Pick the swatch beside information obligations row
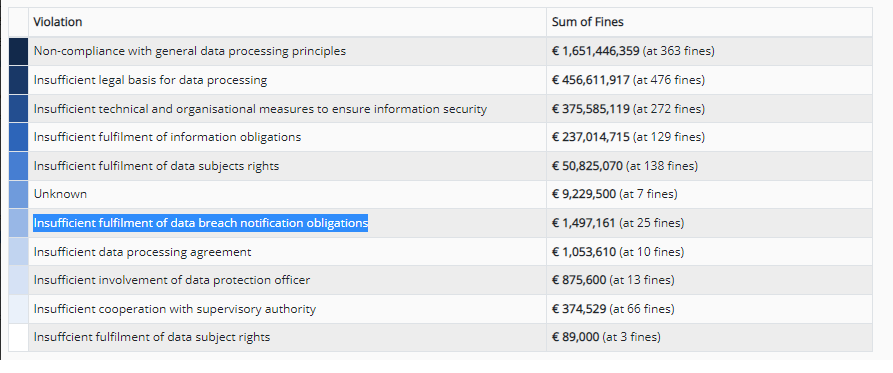The height and width of the screenshot is (373, 893). pos(18,137)
